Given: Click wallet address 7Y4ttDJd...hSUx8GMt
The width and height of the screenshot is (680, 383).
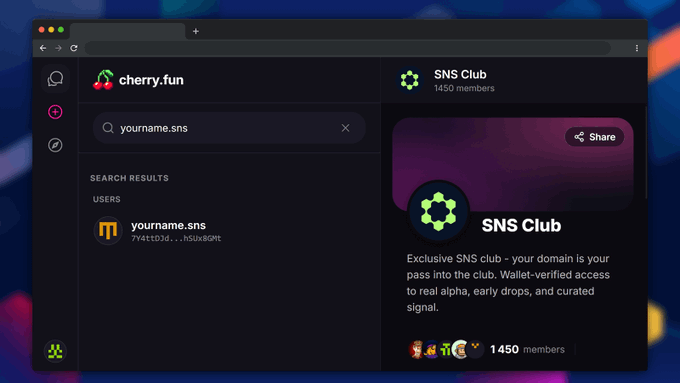Looking at the screenshot, I should point(176,238).
